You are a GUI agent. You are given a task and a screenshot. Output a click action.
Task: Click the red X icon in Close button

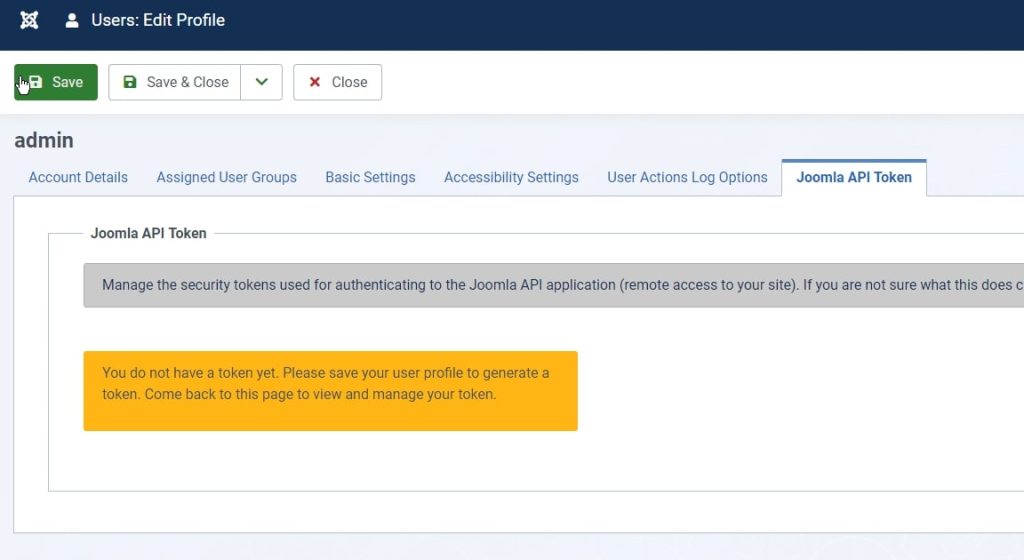pos(315,82)
